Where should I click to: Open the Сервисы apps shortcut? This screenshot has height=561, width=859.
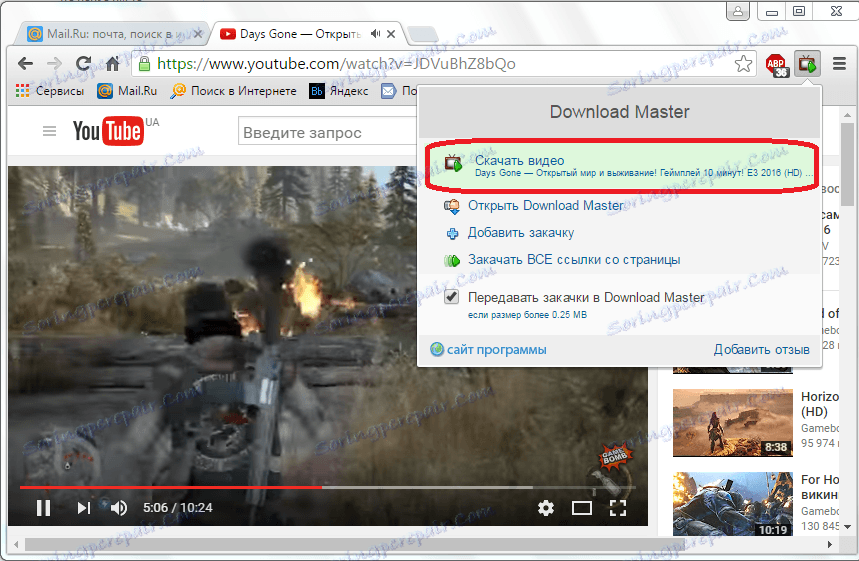coord(50,91)
